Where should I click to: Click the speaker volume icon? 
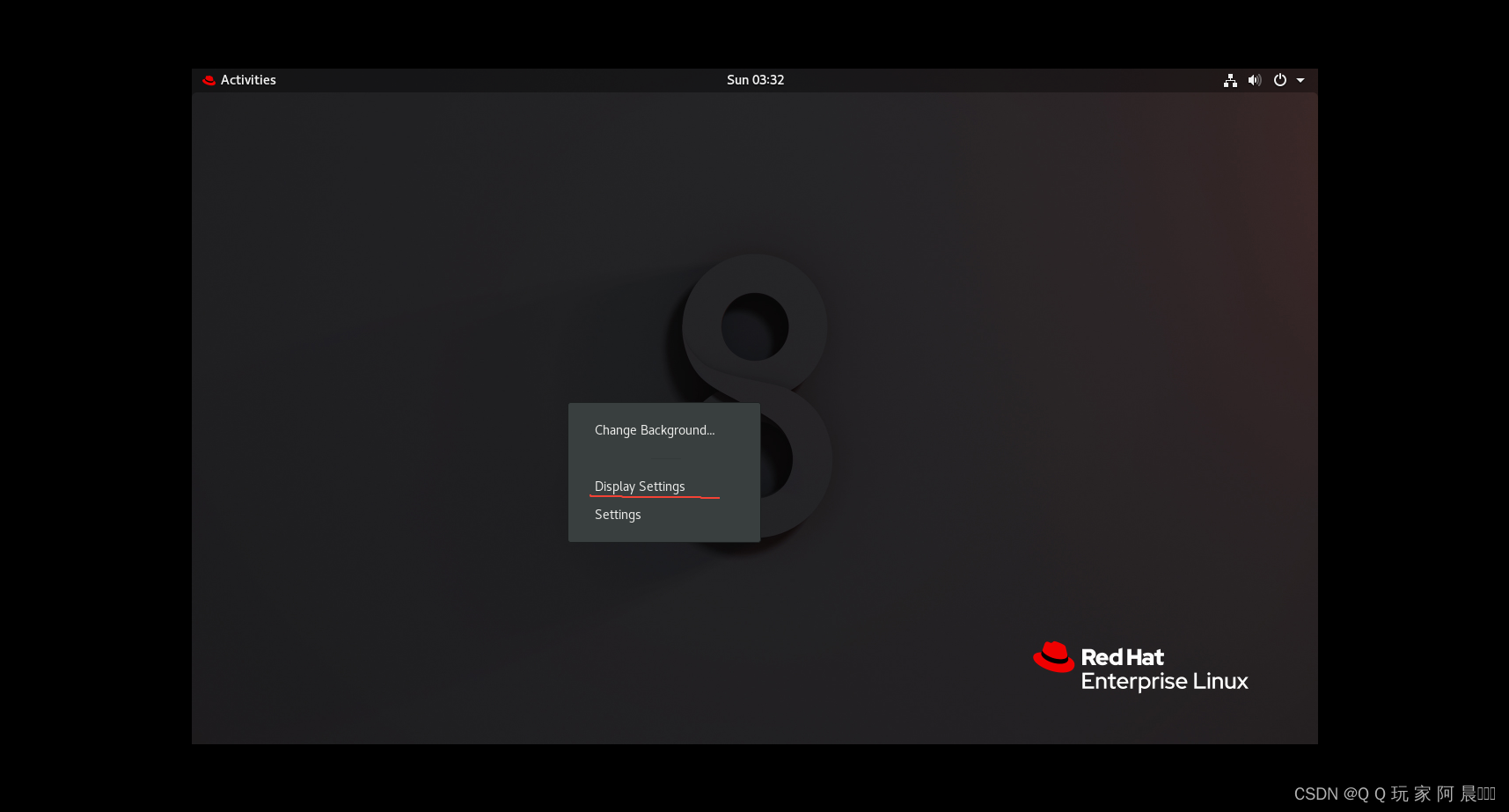1254,79
